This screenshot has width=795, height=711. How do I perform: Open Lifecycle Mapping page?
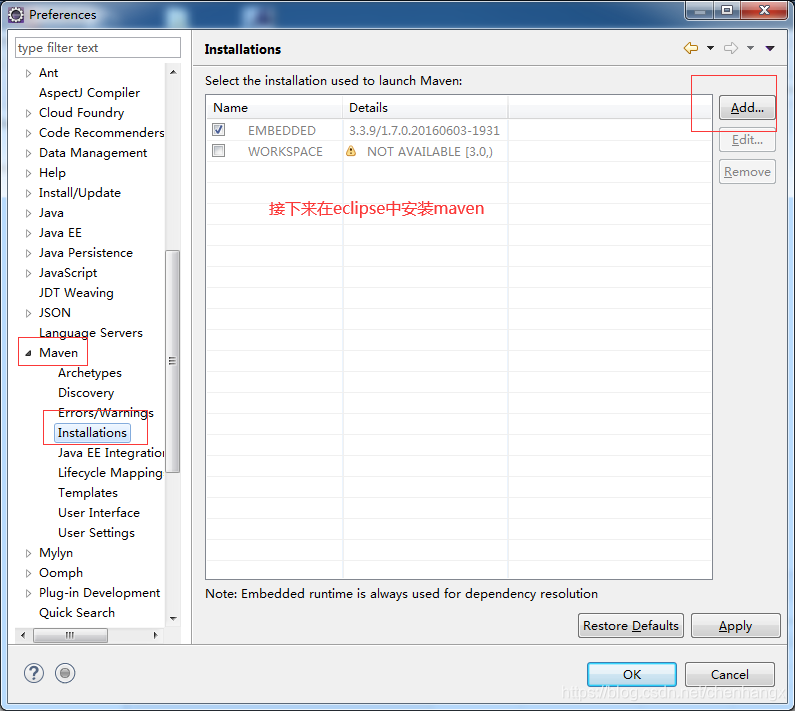pyautogui.click(x=110, y=473)
